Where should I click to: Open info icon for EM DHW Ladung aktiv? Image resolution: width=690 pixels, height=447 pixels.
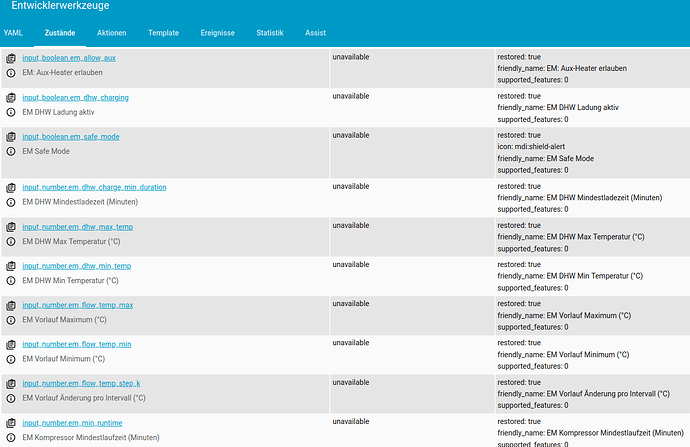coord(11,112)
